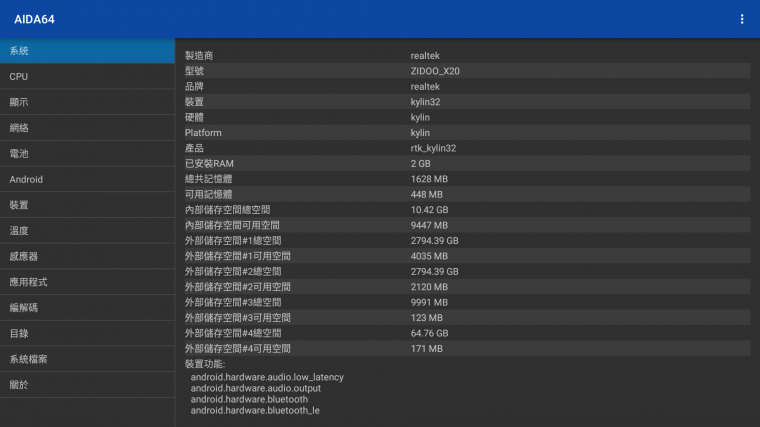The image size is (760, 427).
Task: Open the 應用程式 list
Action: click(87, 282)
